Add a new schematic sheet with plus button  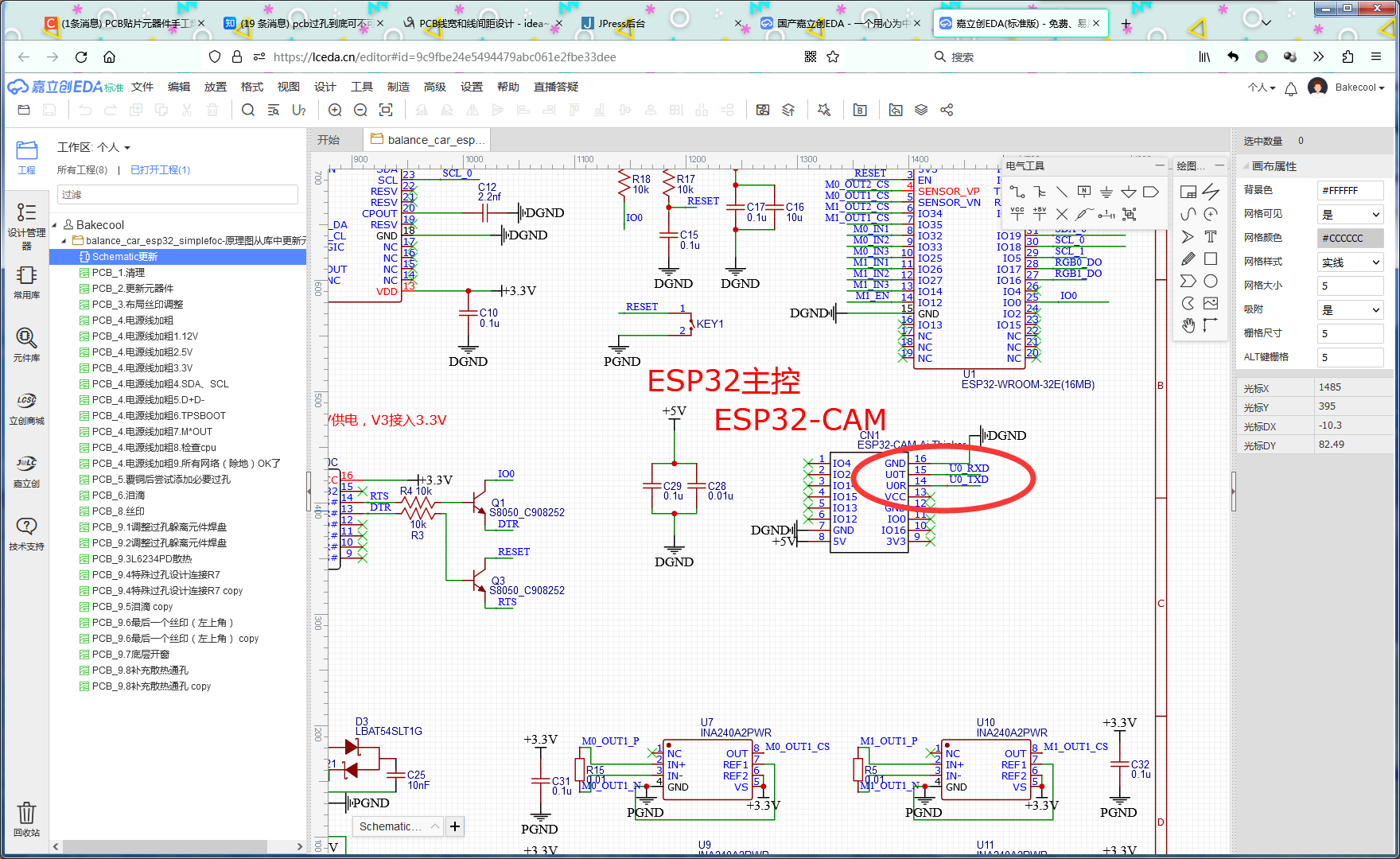coord(455,826)
